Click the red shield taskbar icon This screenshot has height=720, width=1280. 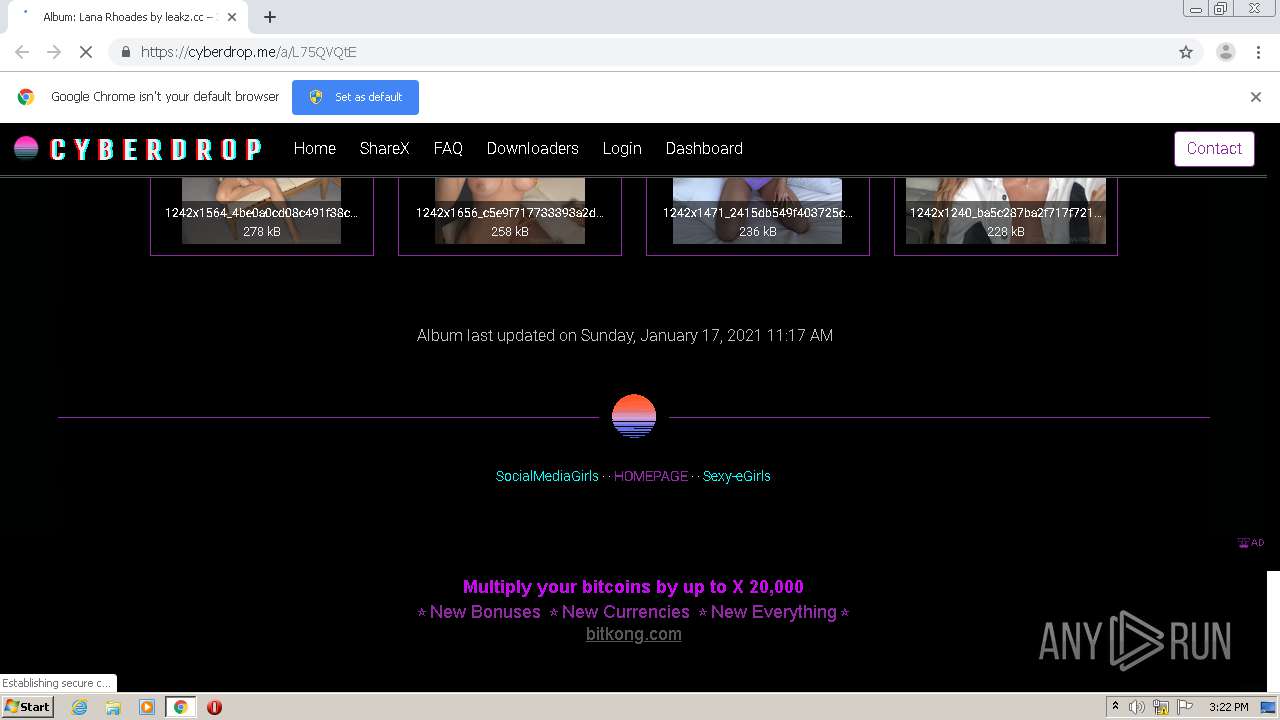(214, 707)
